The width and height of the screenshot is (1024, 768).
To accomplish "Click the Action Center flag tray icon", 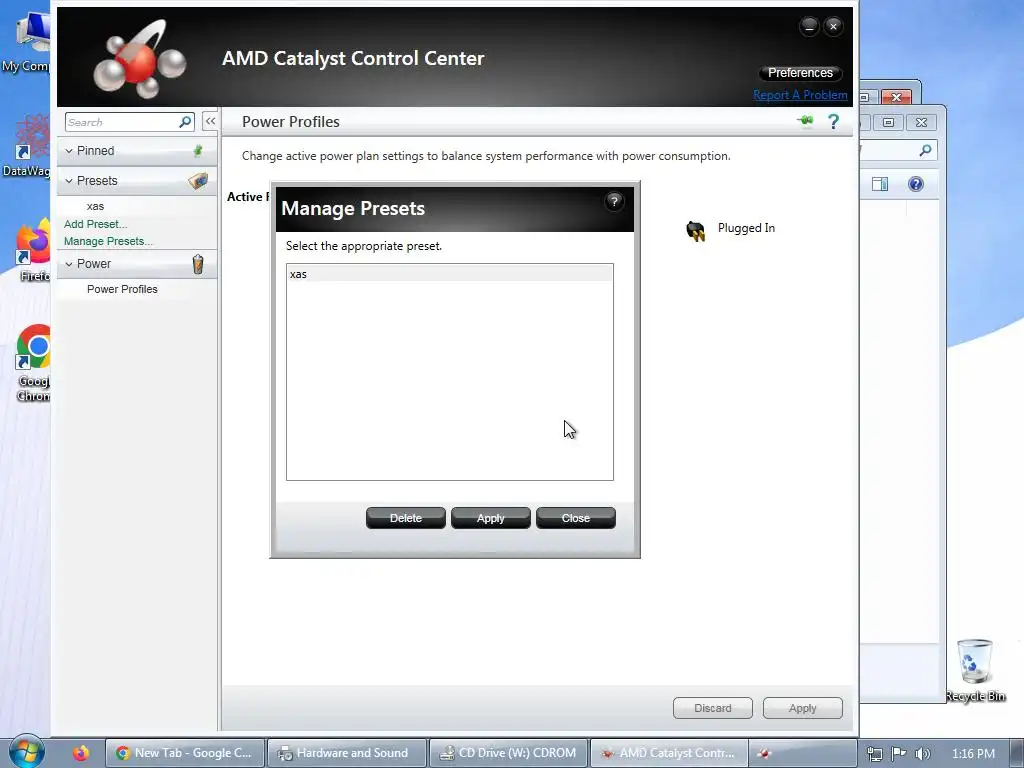I will (899, 754).
